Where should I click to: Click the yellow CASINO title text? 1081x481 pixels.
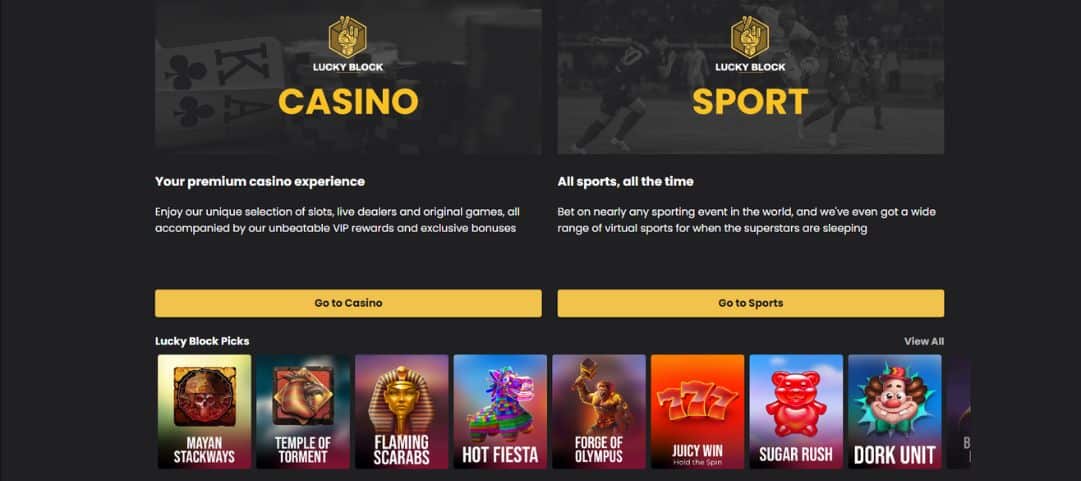click(348, 102)
